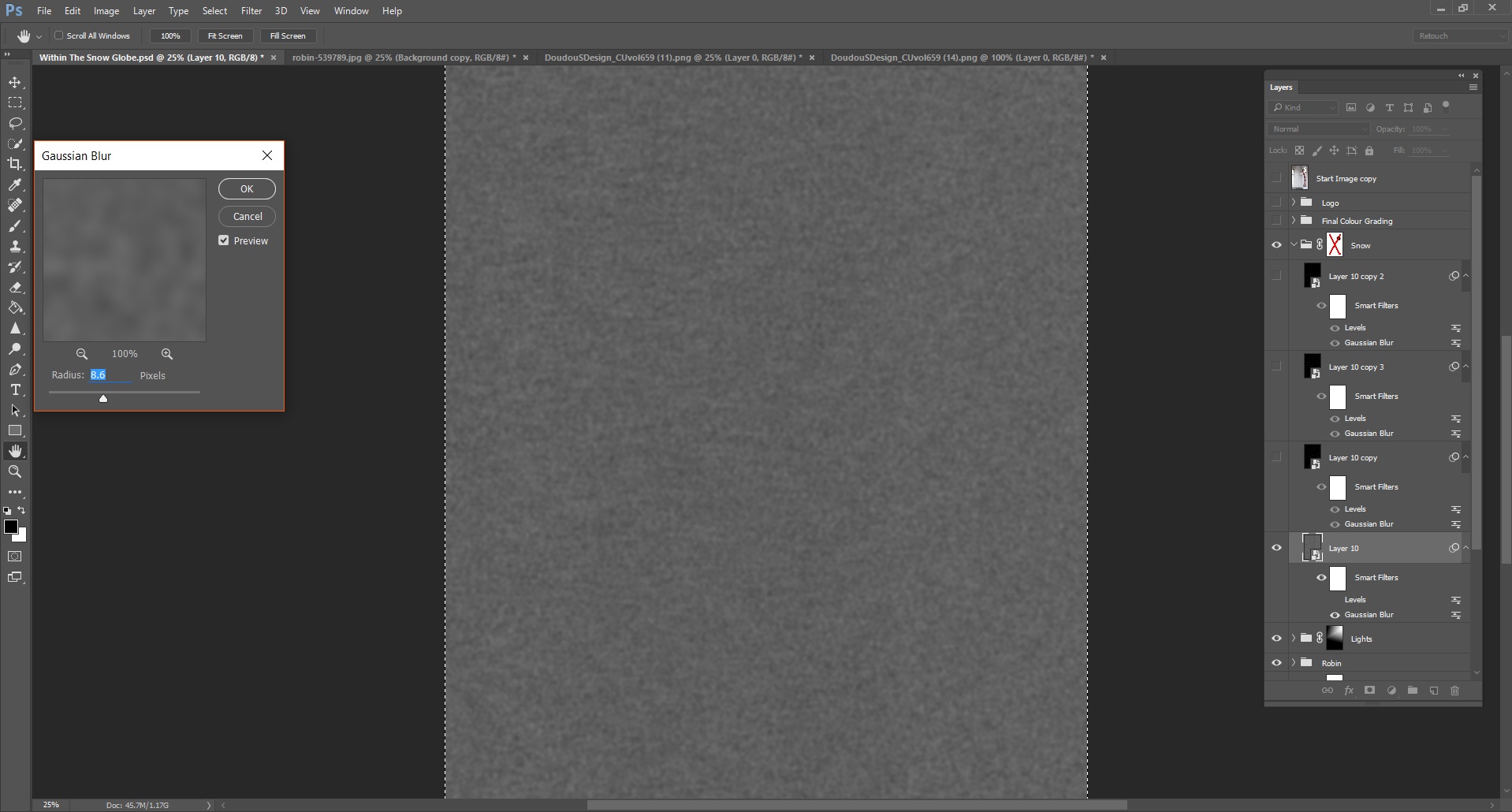Open the Add adjustment layer icon
The image size is (1512, 812).
1391,691
